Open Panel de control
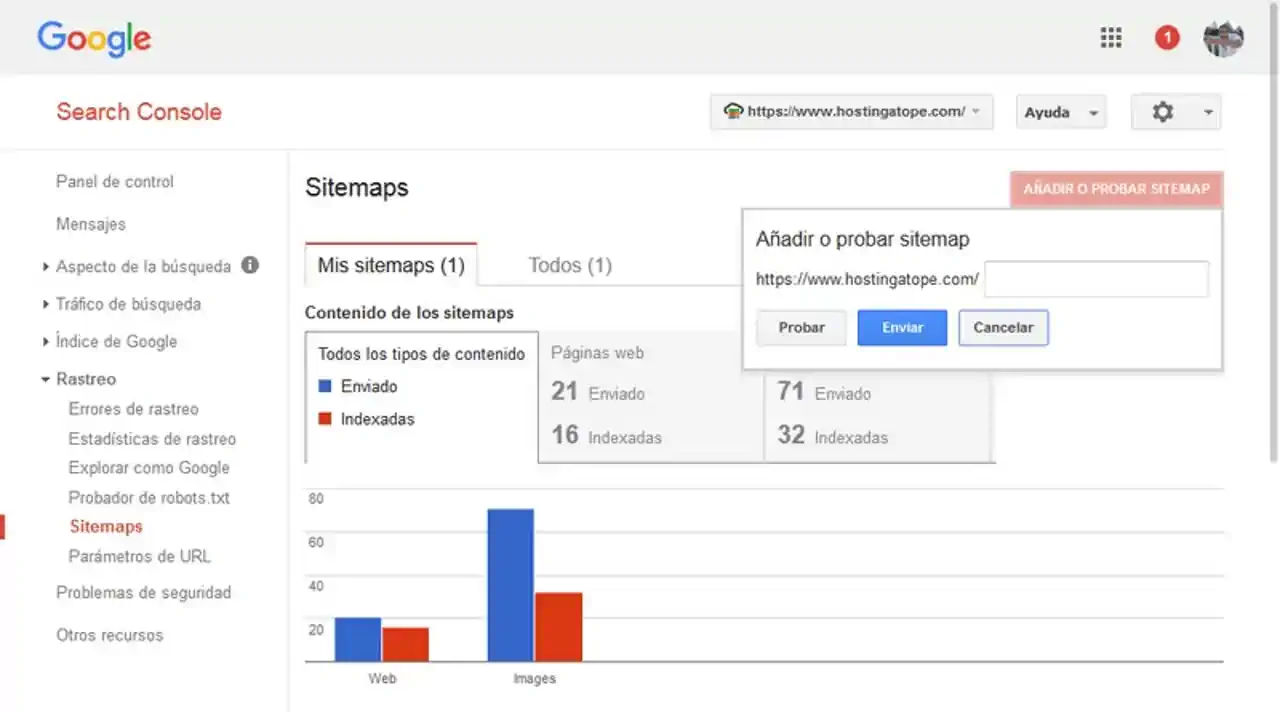The width and height of the screenshot is (1280, 712). 115,182
